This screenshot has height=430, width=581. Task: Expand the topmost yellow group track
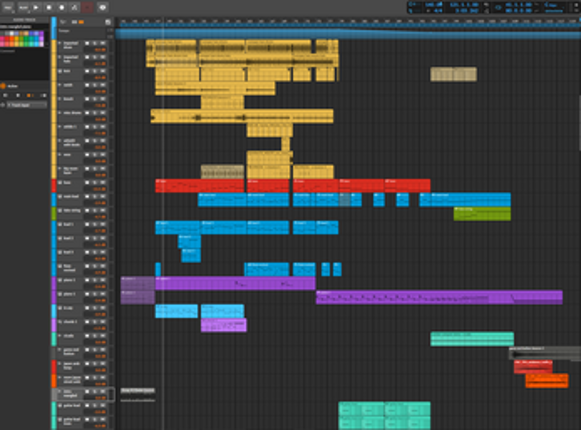60,43
